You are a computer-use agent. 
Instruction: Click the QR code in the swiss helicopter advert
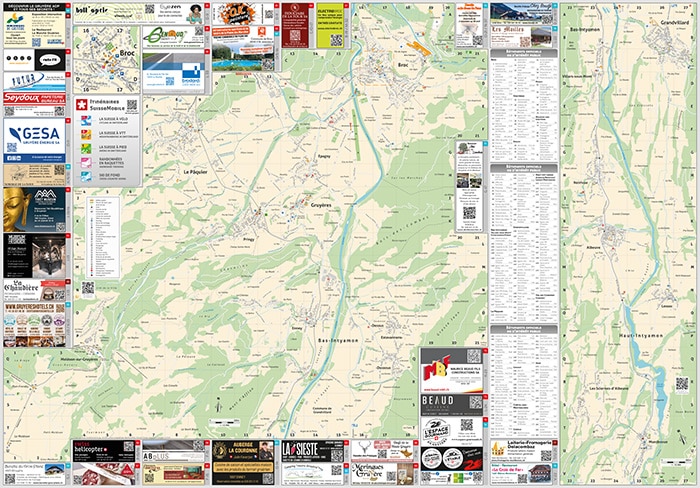pos(129,447)
